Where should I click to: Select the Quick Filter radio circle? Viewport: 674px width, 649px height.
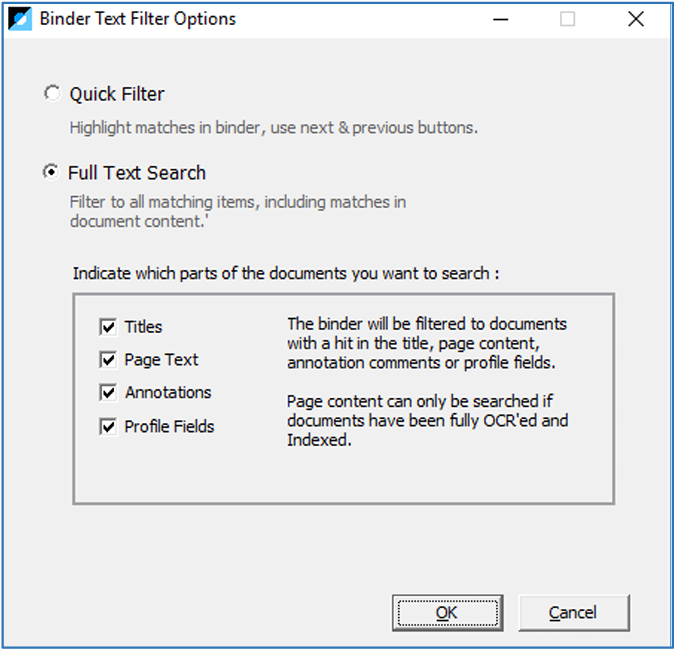(52, 93)
